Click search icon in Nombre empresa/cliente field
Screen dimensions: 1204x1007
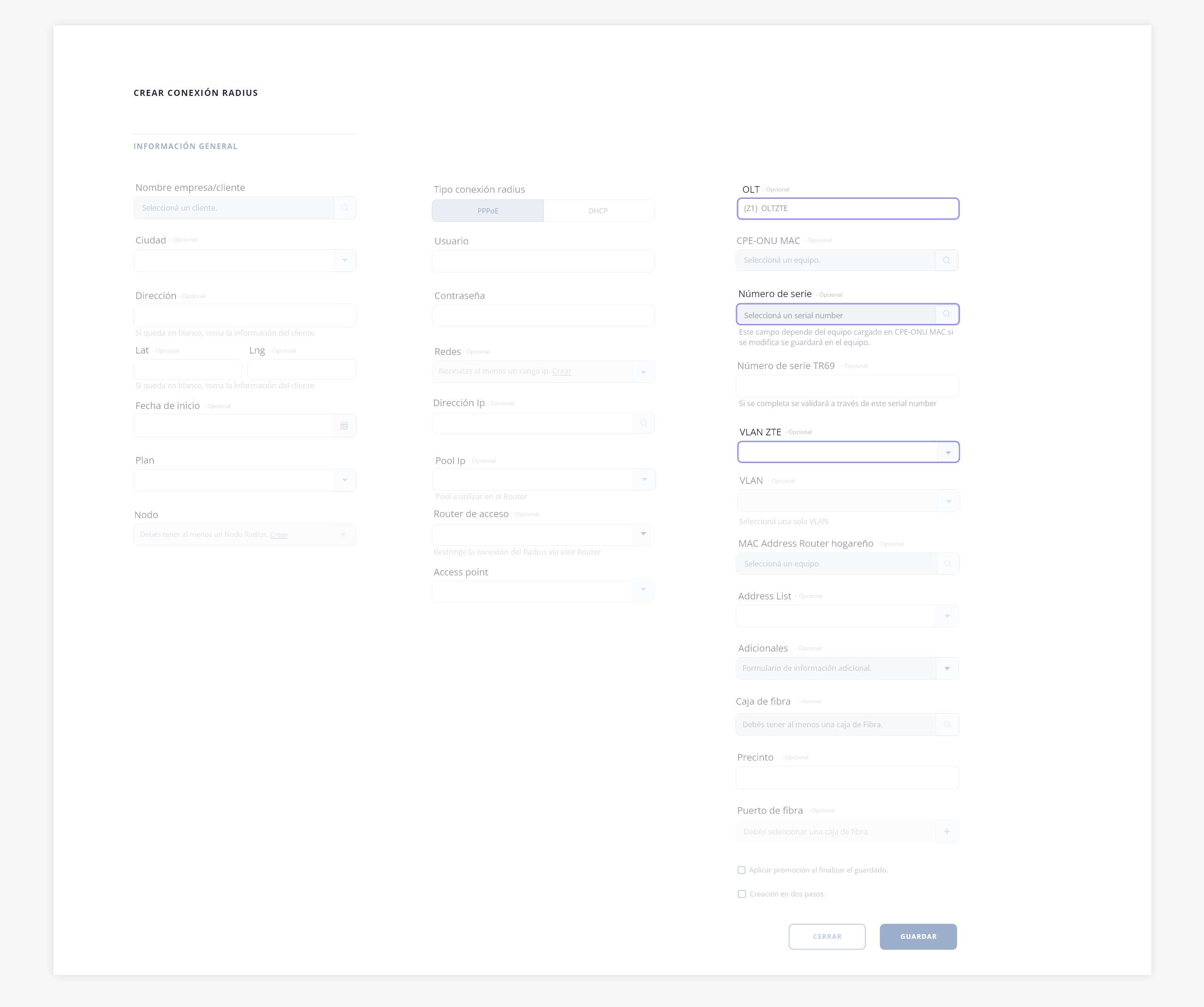point(345,208)
